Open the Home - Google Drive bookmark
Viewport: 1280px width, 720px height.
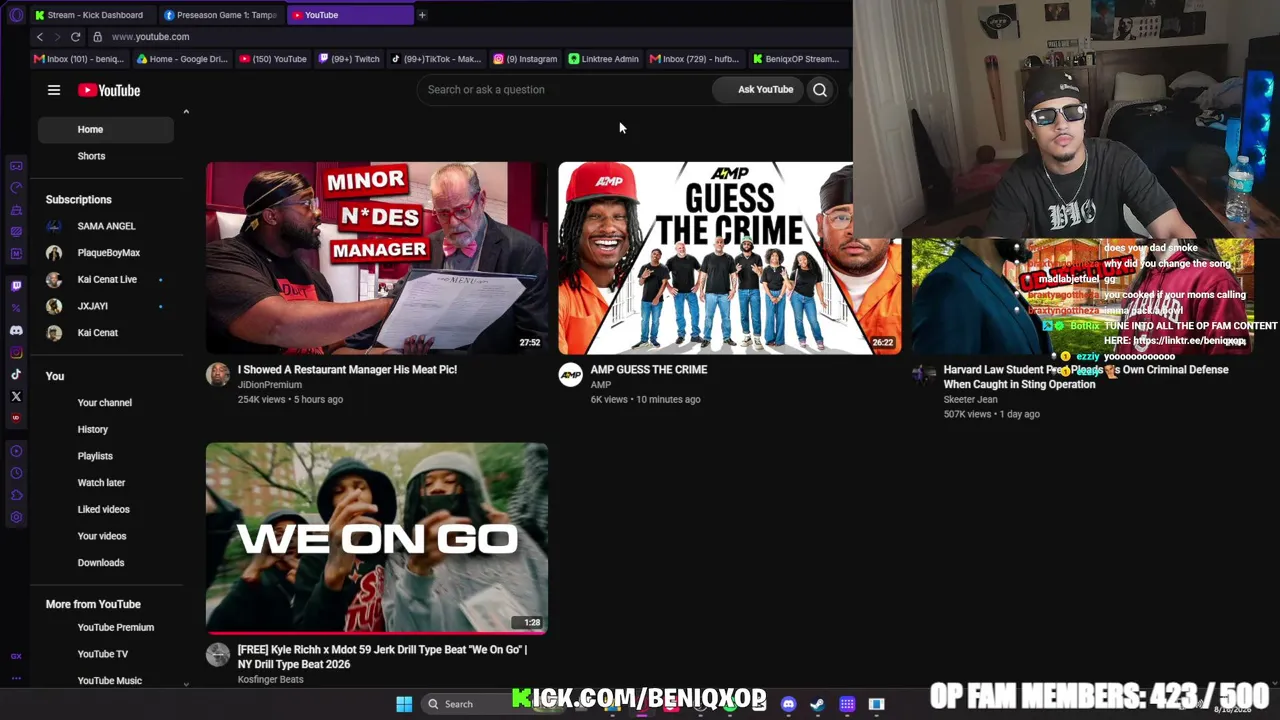pos(183,59)
